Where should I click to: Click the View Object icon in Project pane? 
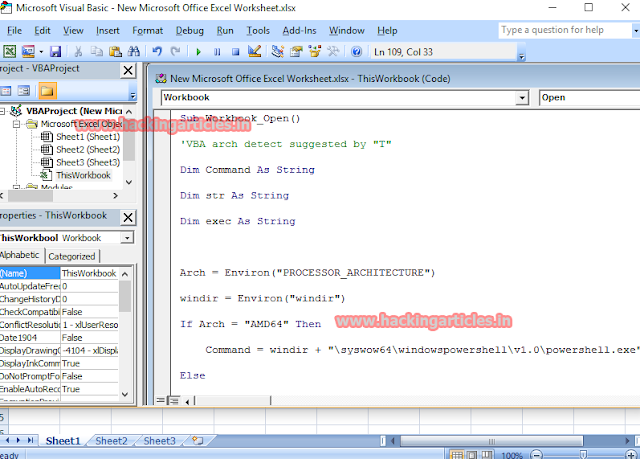point(24,91)
